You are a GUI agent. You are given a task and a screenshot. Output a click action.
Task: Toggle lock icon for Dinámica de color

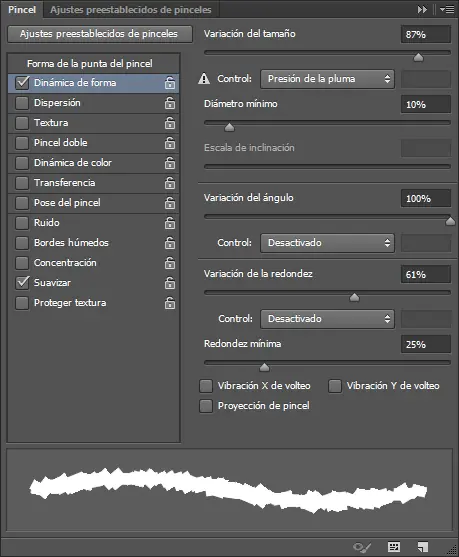tap(170, 163)
